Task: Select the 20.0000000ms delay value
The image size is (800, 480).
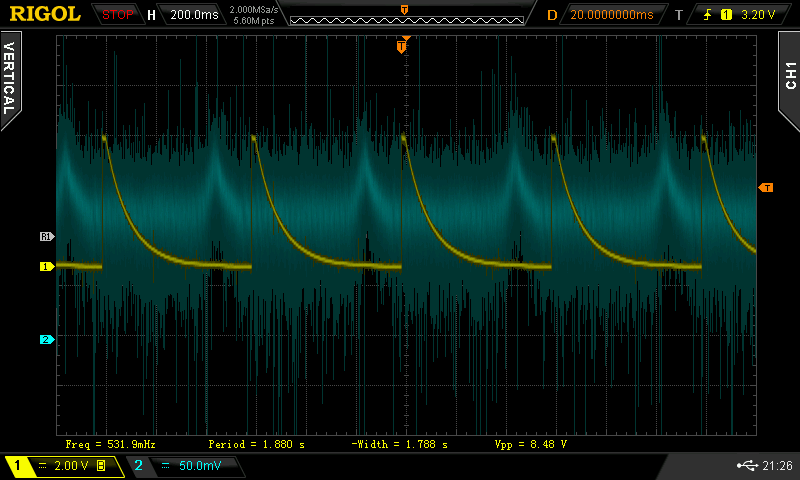Action: [x=612, y=15]
